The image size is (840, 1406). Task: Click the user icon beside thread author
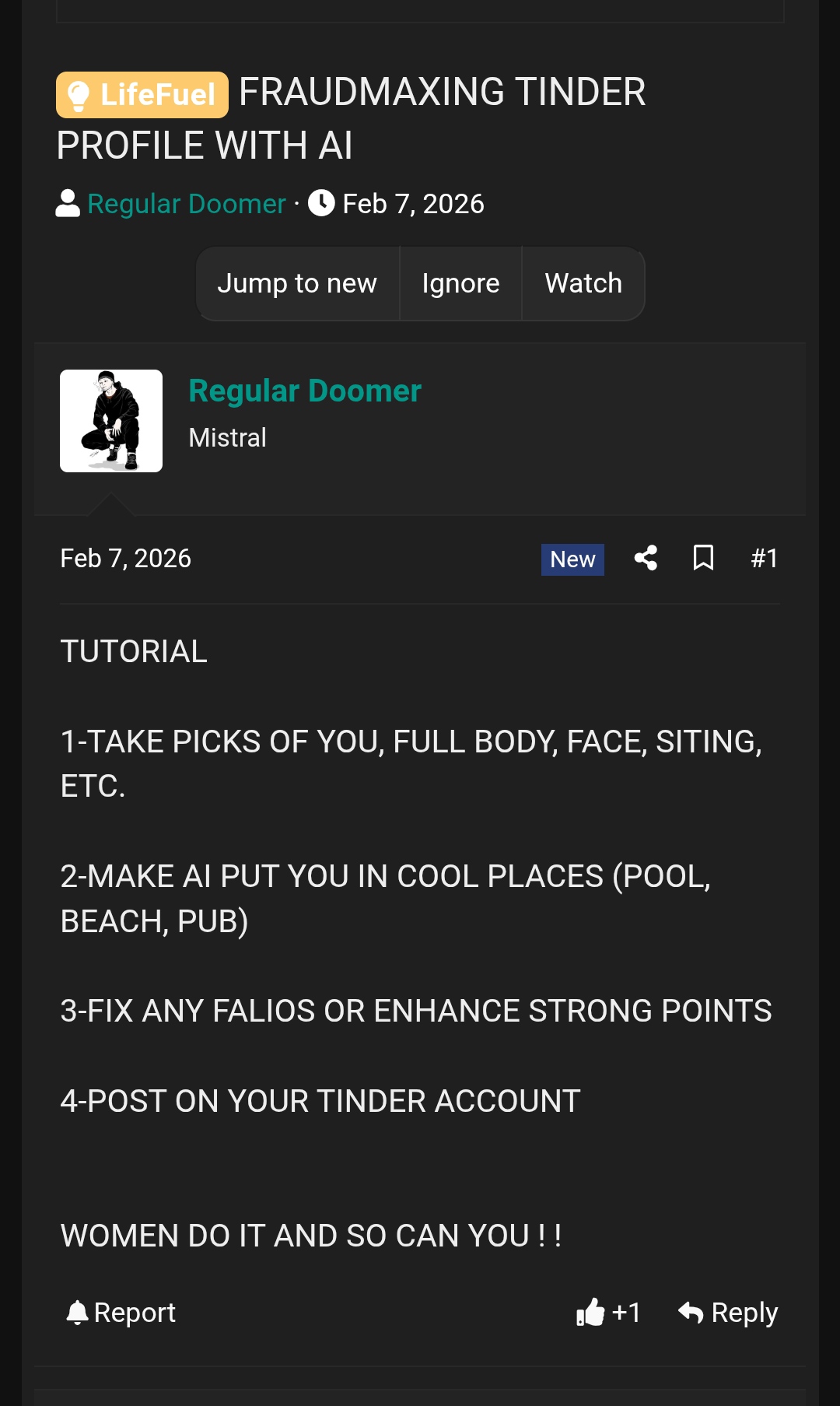(68, 203)
